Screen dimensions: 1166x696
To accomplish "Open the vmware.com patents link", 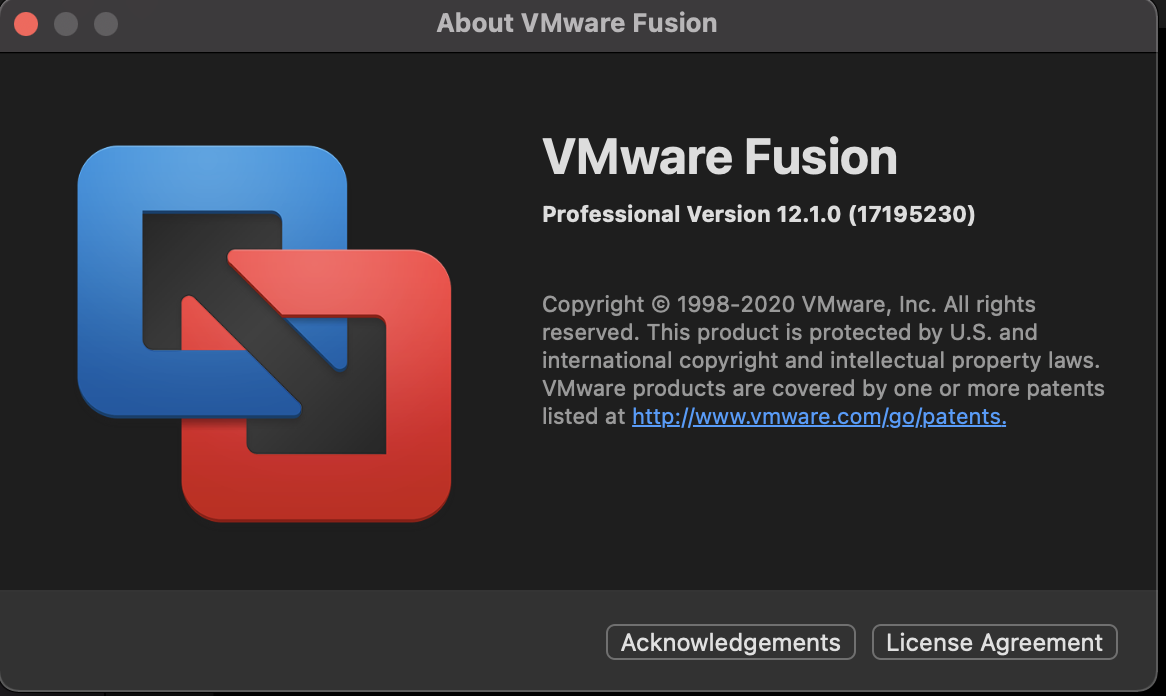I will (818, 416).
